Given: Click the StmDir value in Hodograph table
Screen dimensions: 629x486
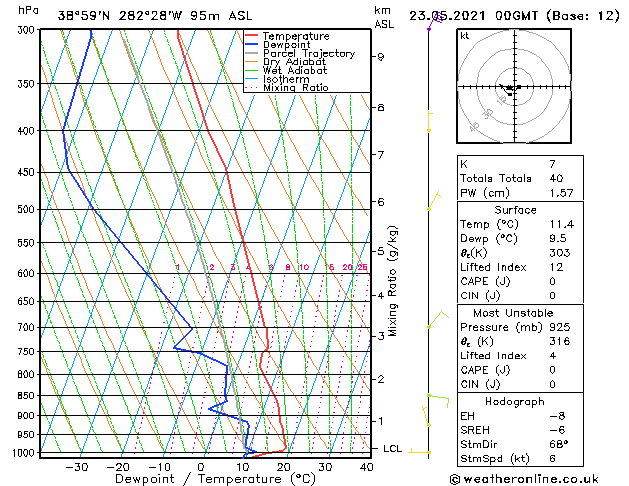Looking at the screenshot, I should click(559, 444).
